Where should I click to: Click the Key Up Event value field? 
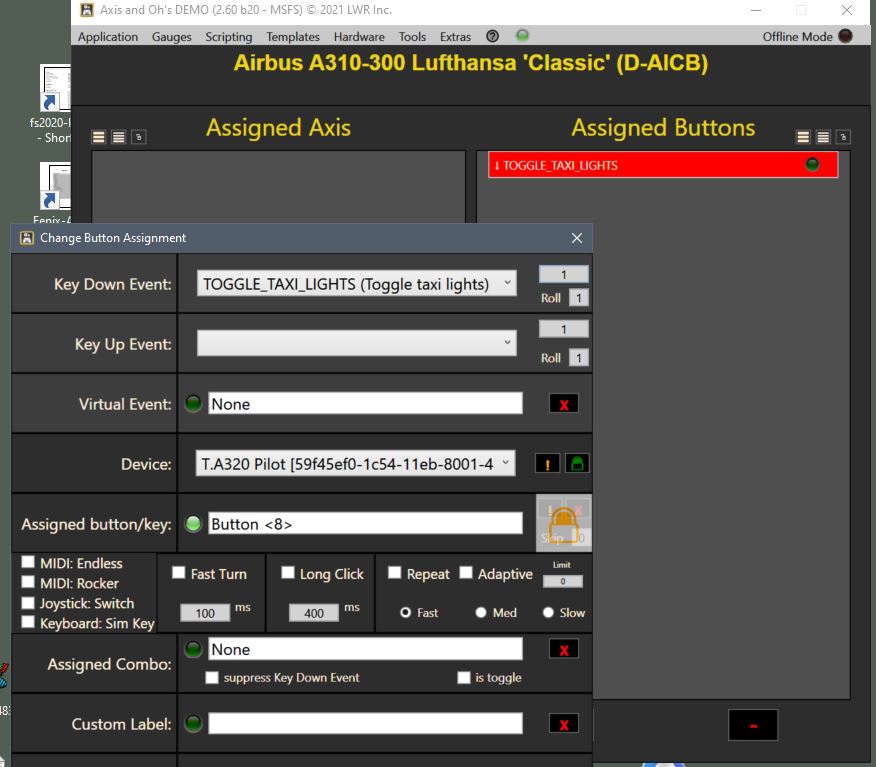(x=564, y=329)
